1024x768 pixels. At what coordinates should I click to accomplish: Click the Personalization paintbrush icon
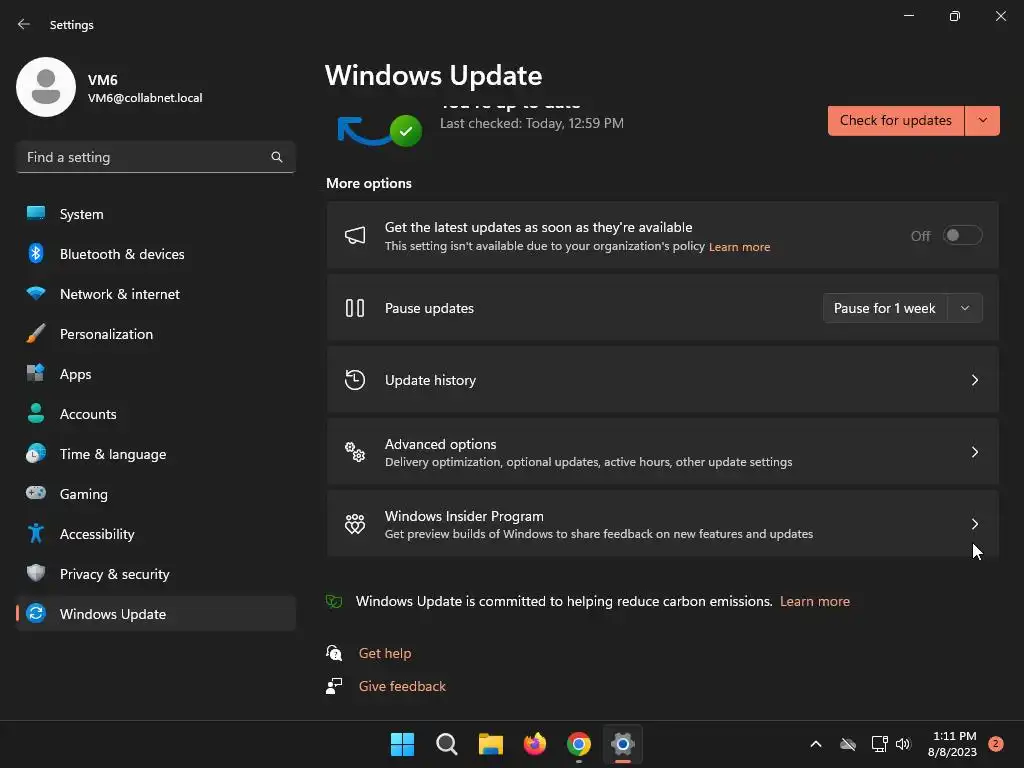[x=36, y=334]
